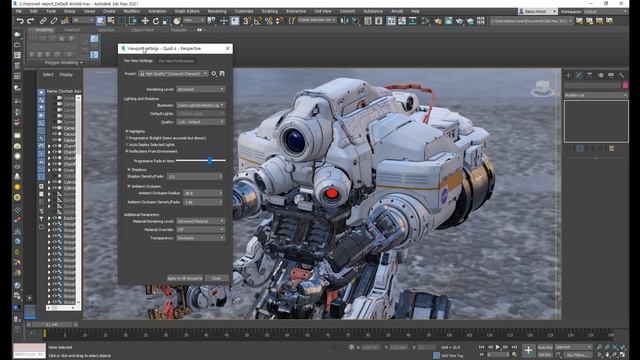The width and height of the screenshot is (640, 360).
Task: Open the user account sign-in dropdown
Action: click(x=538, y=11)
